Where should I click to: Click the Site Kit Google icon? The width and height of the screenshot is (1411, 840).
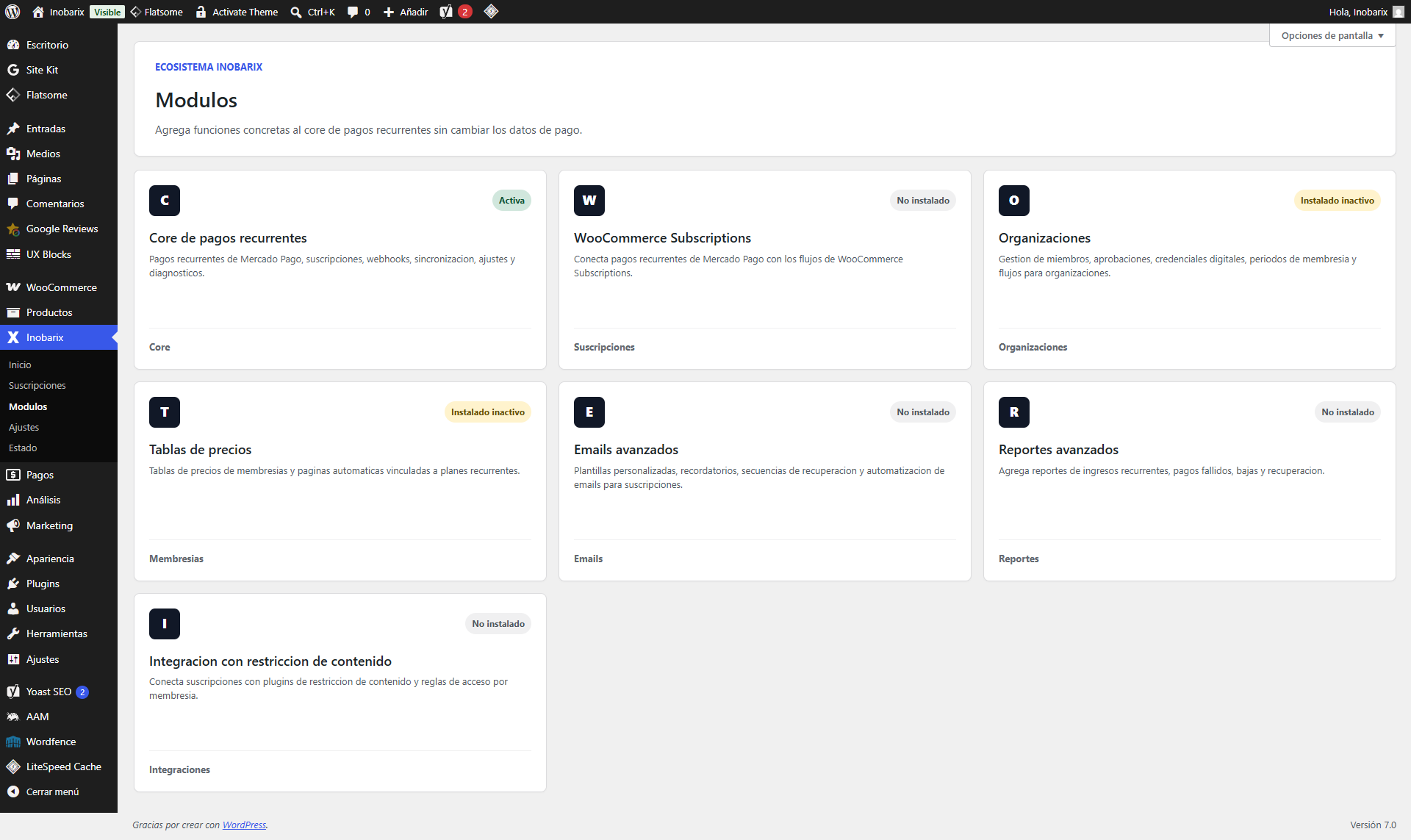pos(13,70)
